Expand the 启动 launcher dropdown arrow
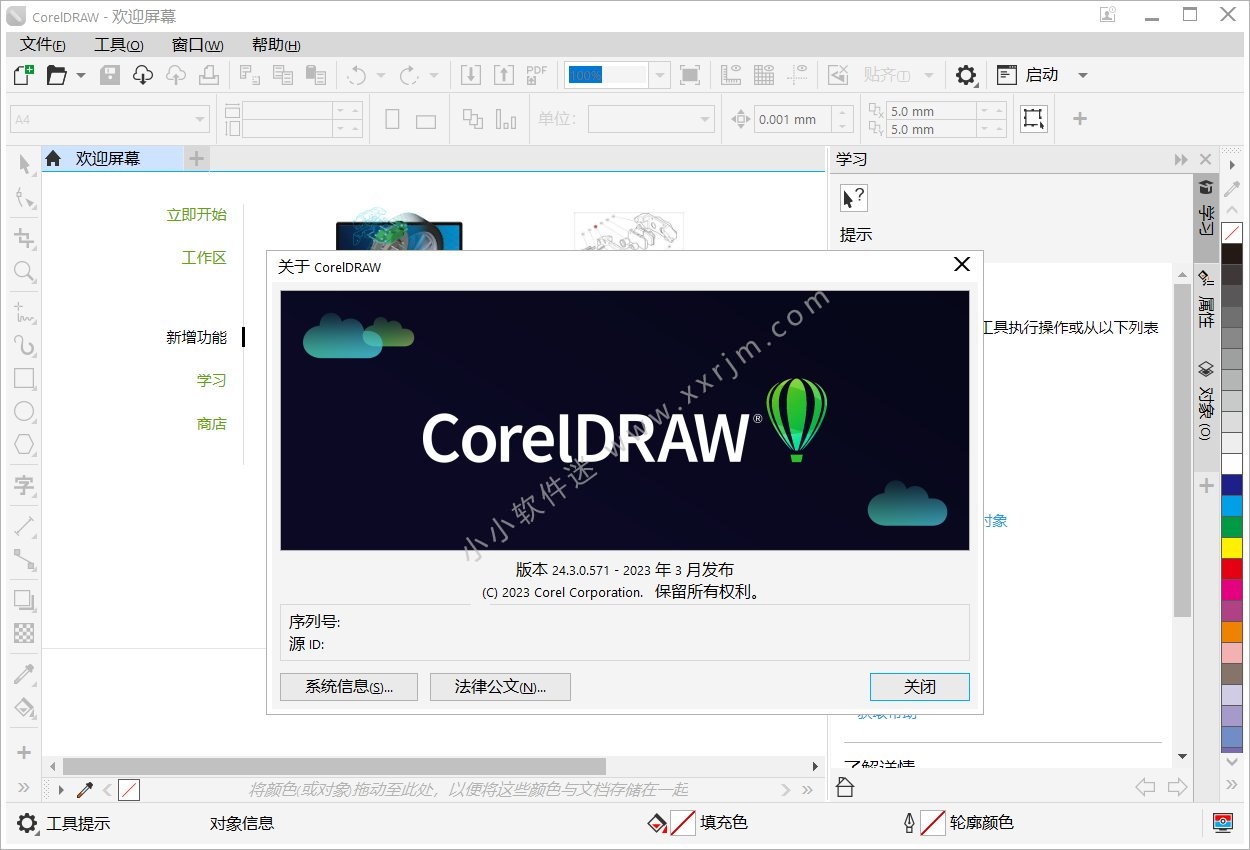 click(1082, 75)
